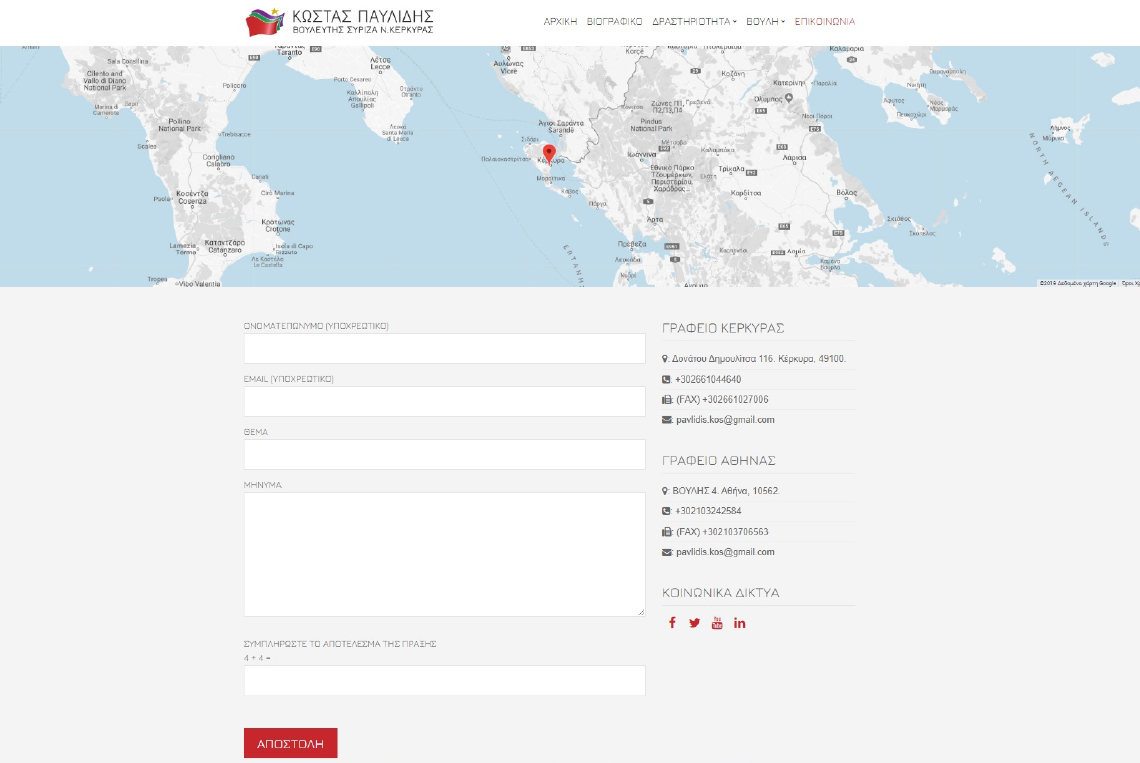Image resolution: width=1140 pixels, height=763 pixels.
Task: Click the Corfu fax number +302661027006
Action: [x=735, y=399]
